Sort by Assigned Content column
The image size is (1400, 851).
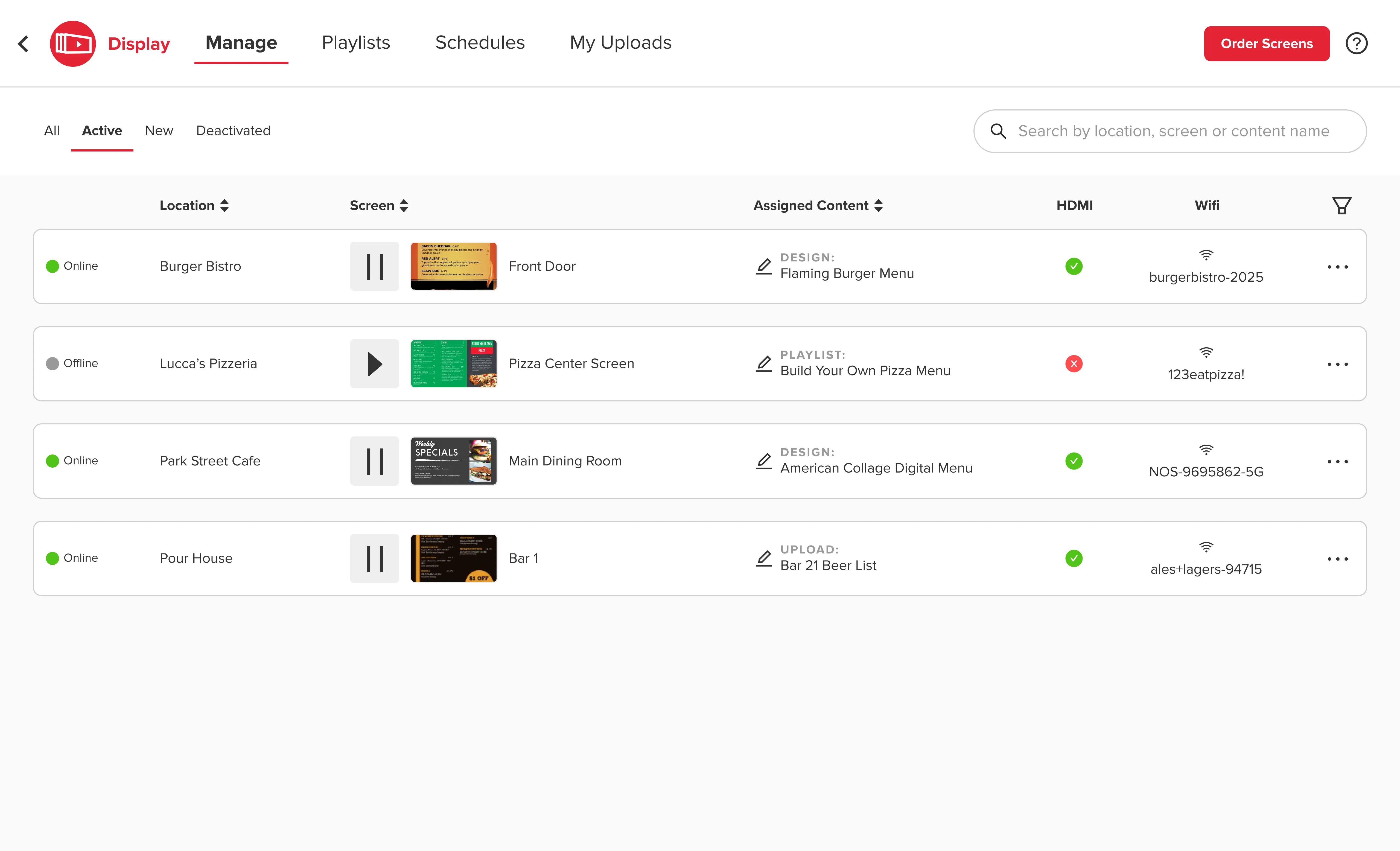tap(878, 206)
